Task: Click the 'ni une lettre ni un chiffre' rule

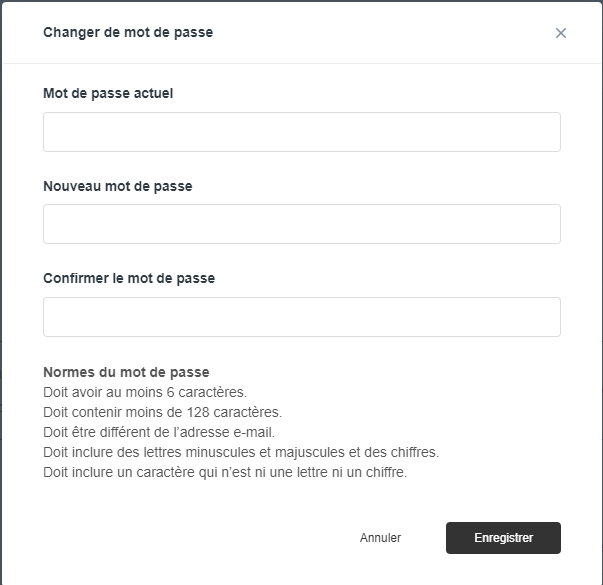Action: [x=225, y=472]
